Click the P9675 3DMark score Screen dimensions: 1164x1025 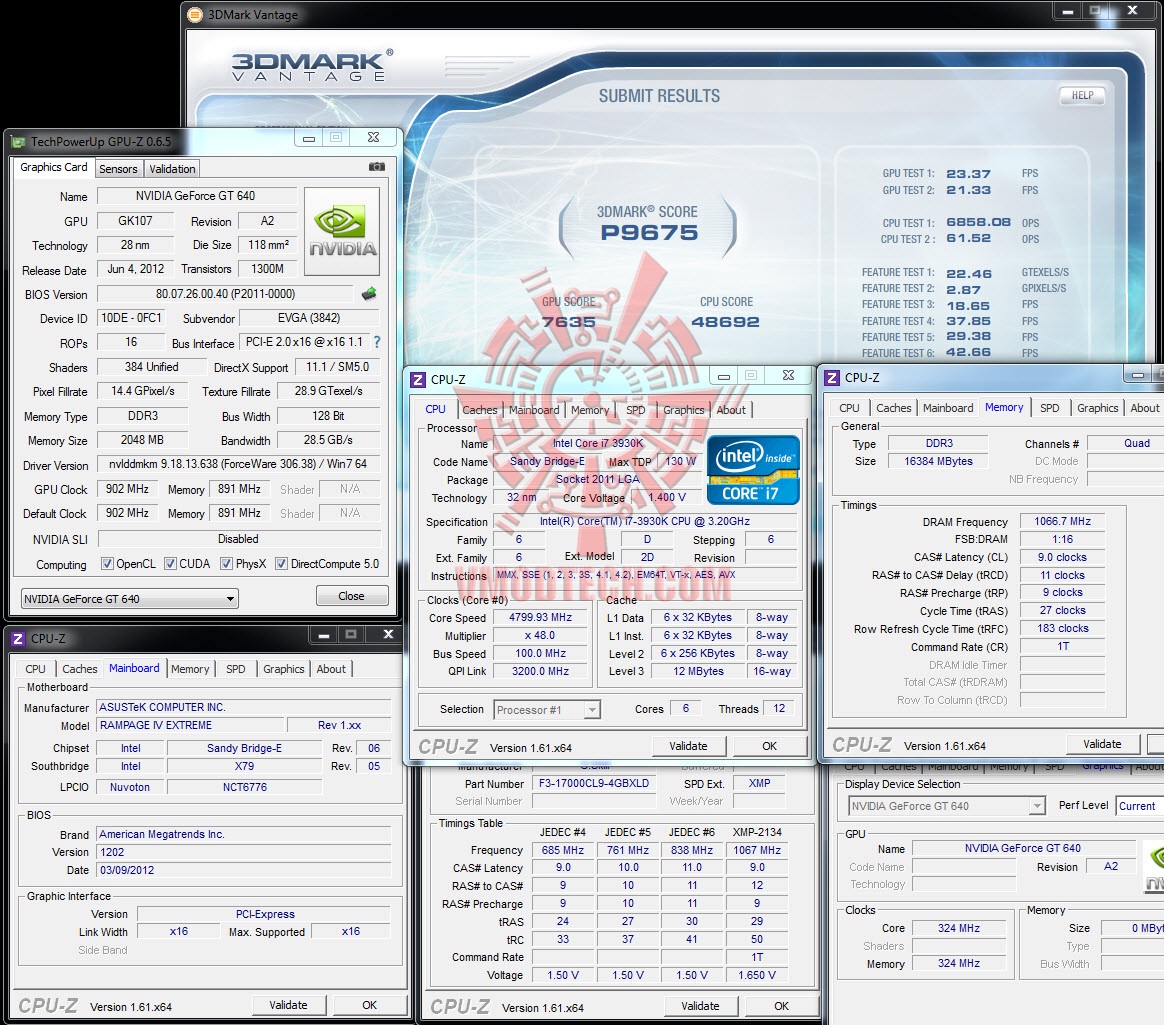pyautogui.click(x=649, y=233)
